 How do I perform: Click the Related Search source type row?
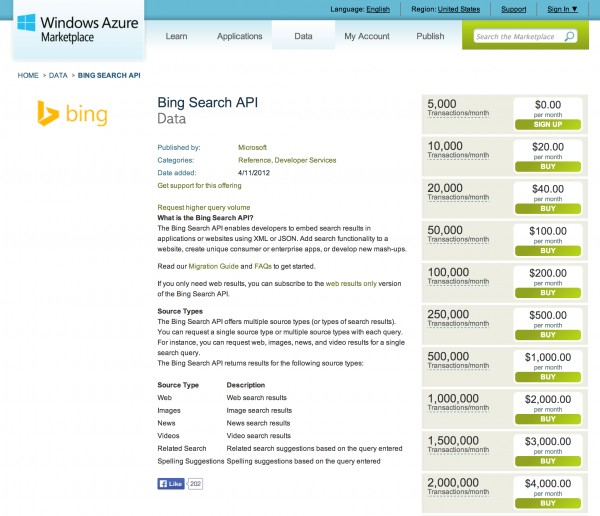click(280, 449)
